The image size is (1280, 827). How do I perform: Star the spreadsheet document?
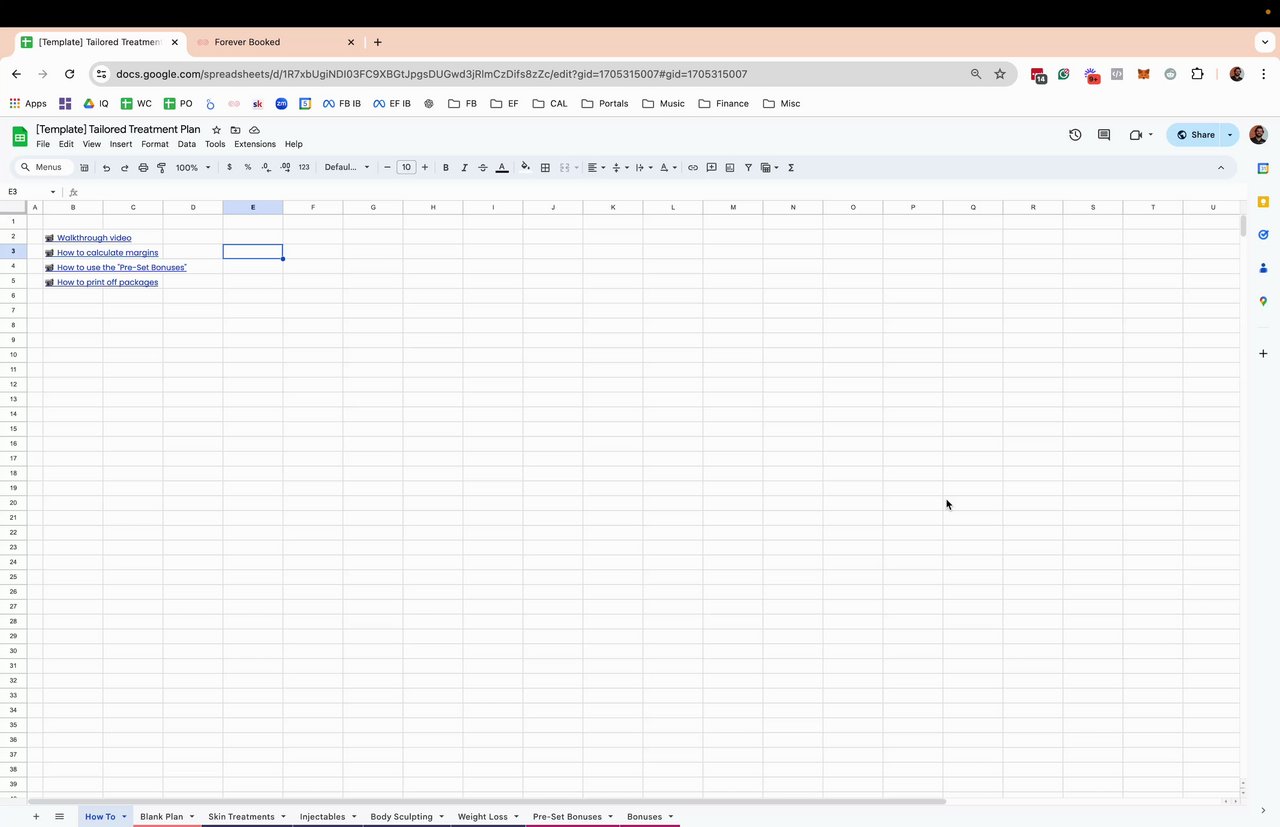[x=216, y=130]
